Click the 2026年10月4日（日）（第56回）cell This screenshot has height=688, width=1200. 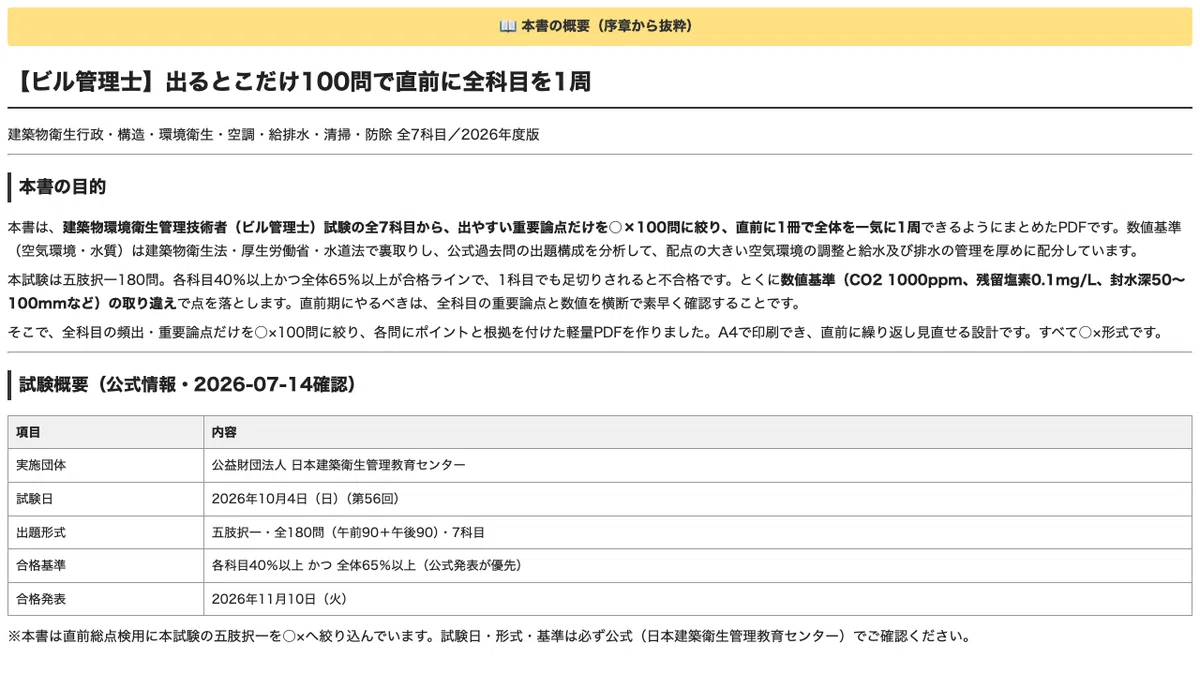(x=698, y=498)
